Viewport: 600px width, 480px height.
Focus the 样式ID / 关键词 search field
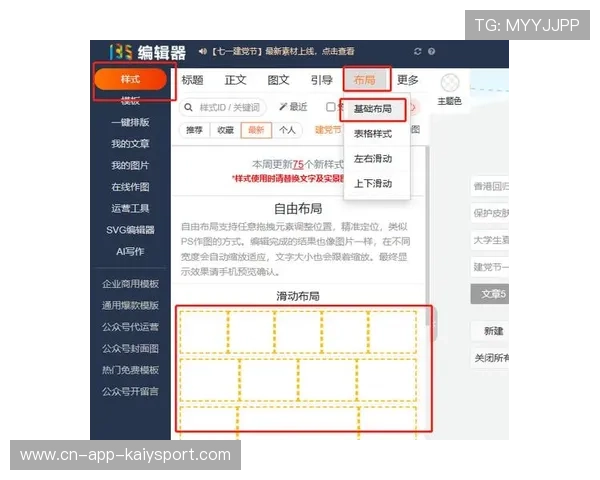[x=223, y=107]
